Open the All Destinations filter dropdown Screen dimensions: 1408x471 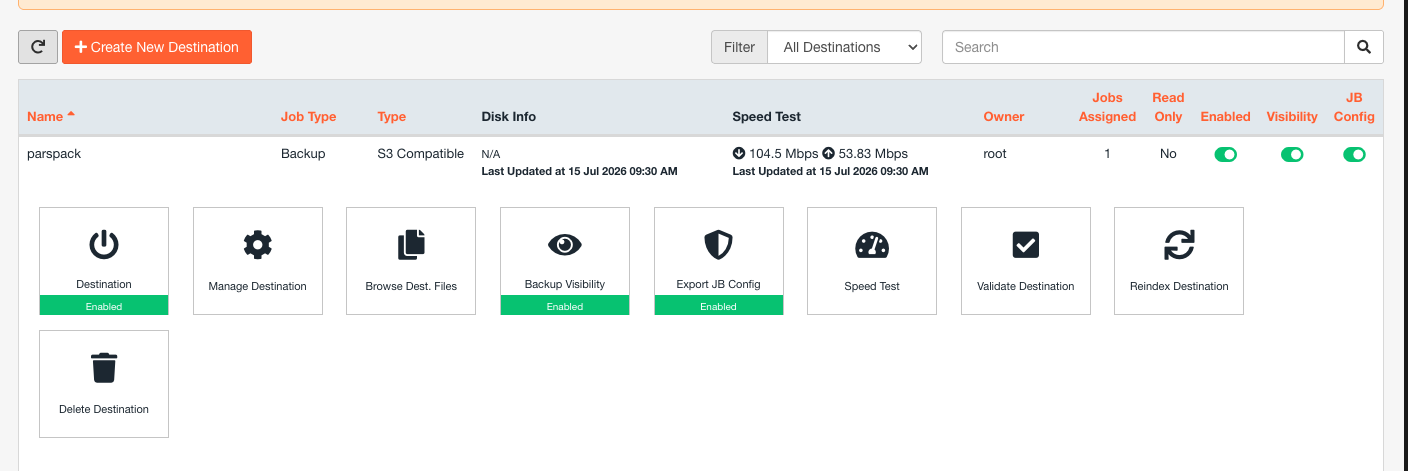click(844, 47)
